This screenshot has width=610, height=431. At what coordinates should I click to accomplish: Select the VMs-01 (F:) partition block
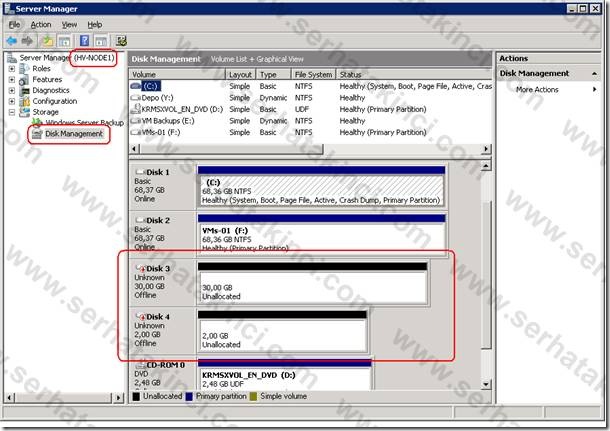(321, 235)
